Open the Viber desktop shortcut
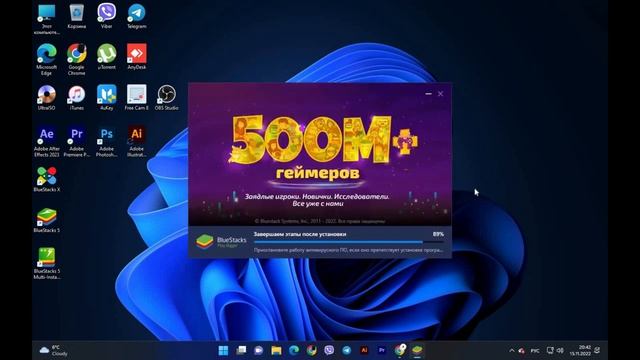 [x=107, y=16]
